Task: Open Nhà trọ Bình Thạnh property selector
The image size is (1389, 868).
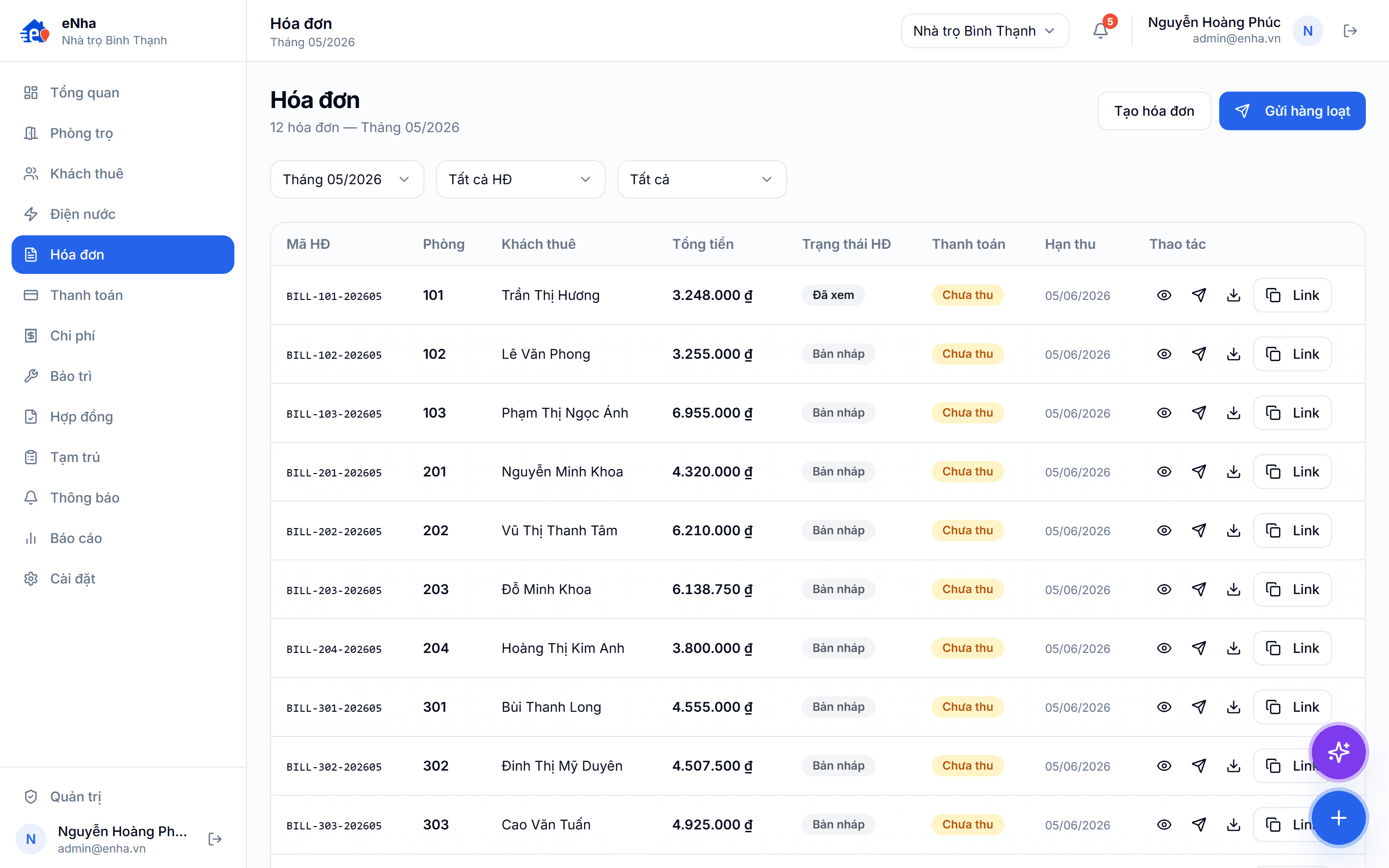Action: coord(984,31)
